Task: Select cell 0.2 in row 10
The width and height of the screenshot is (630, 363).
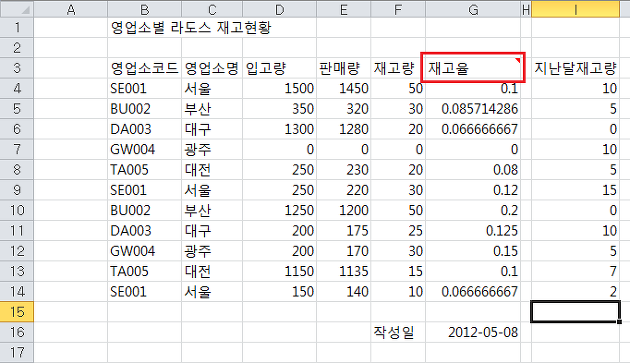Action: point(473,210)
